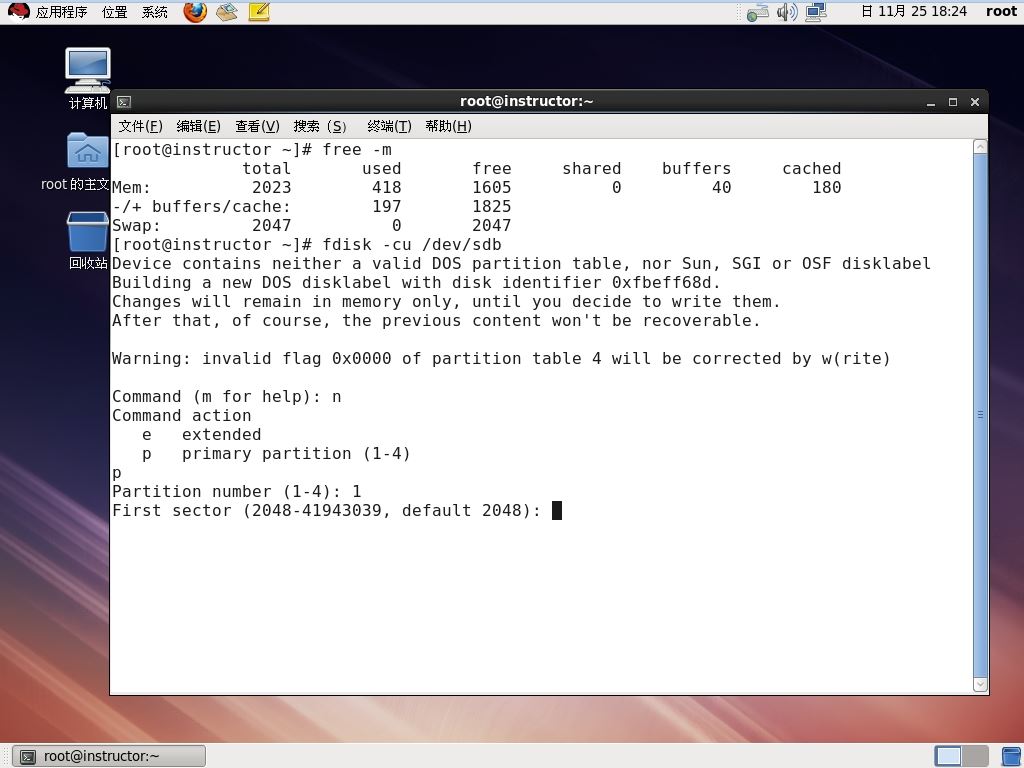1024x768 pixels.
Task: Click the terminal window menu icon in titlebar
Action: pos(123,102)
